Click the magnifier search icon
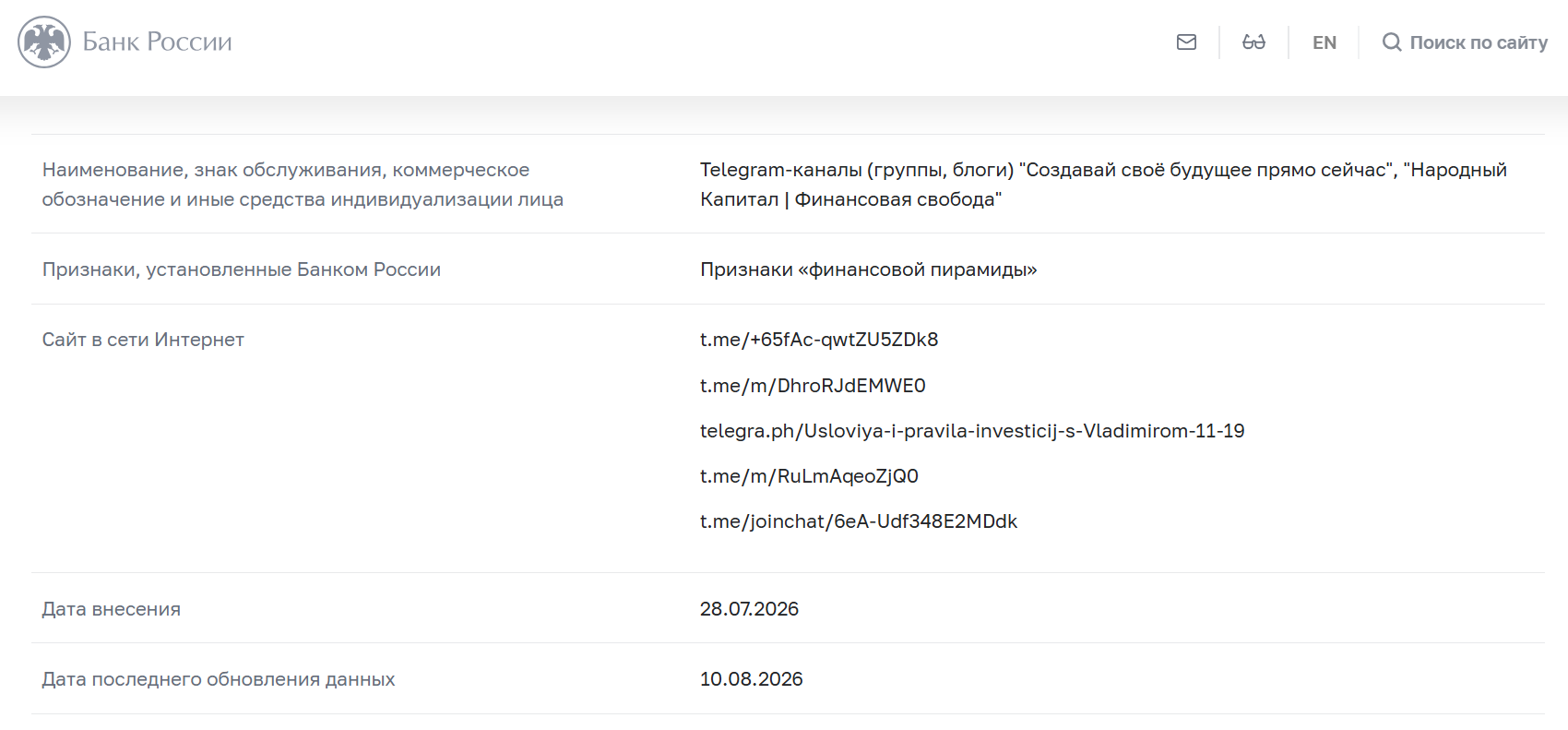The image size is (1568, 730). [x=1392, y=42]
